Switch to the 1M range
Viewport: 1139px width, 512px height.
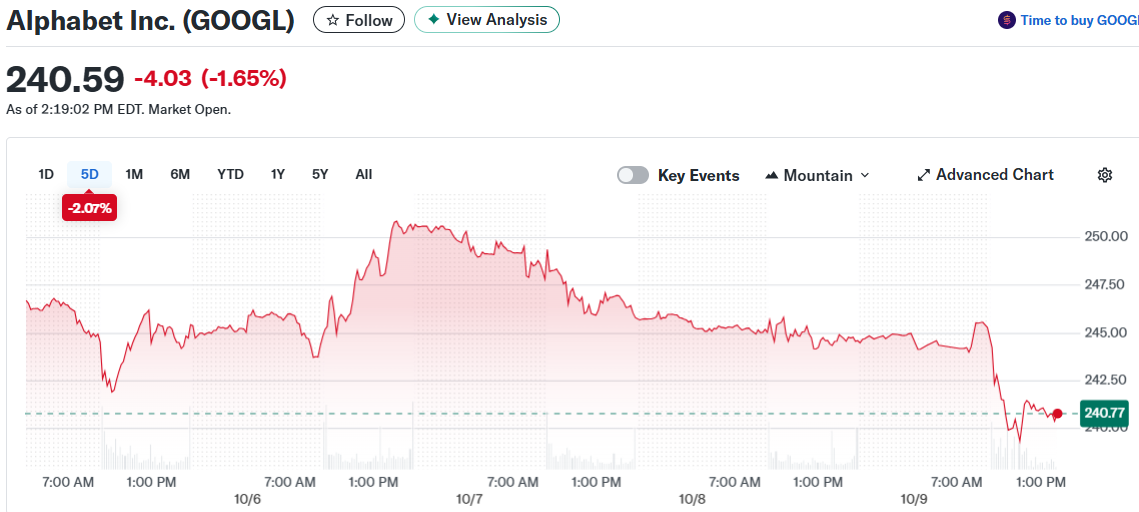(x=134, y=174)
